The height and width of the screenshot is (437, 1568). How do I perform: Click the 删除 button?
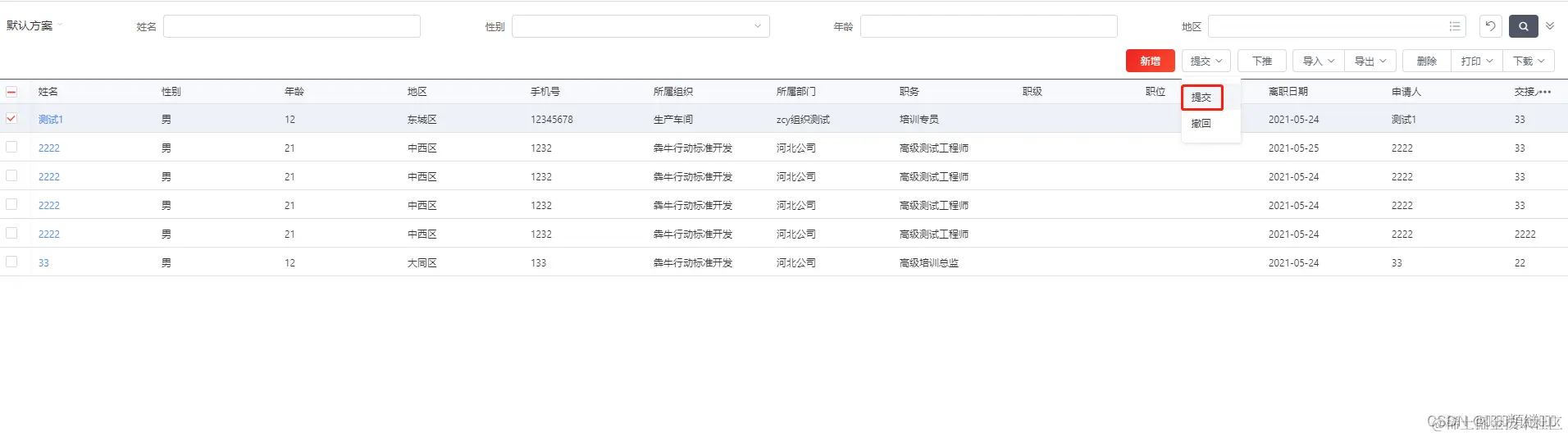1427,61
